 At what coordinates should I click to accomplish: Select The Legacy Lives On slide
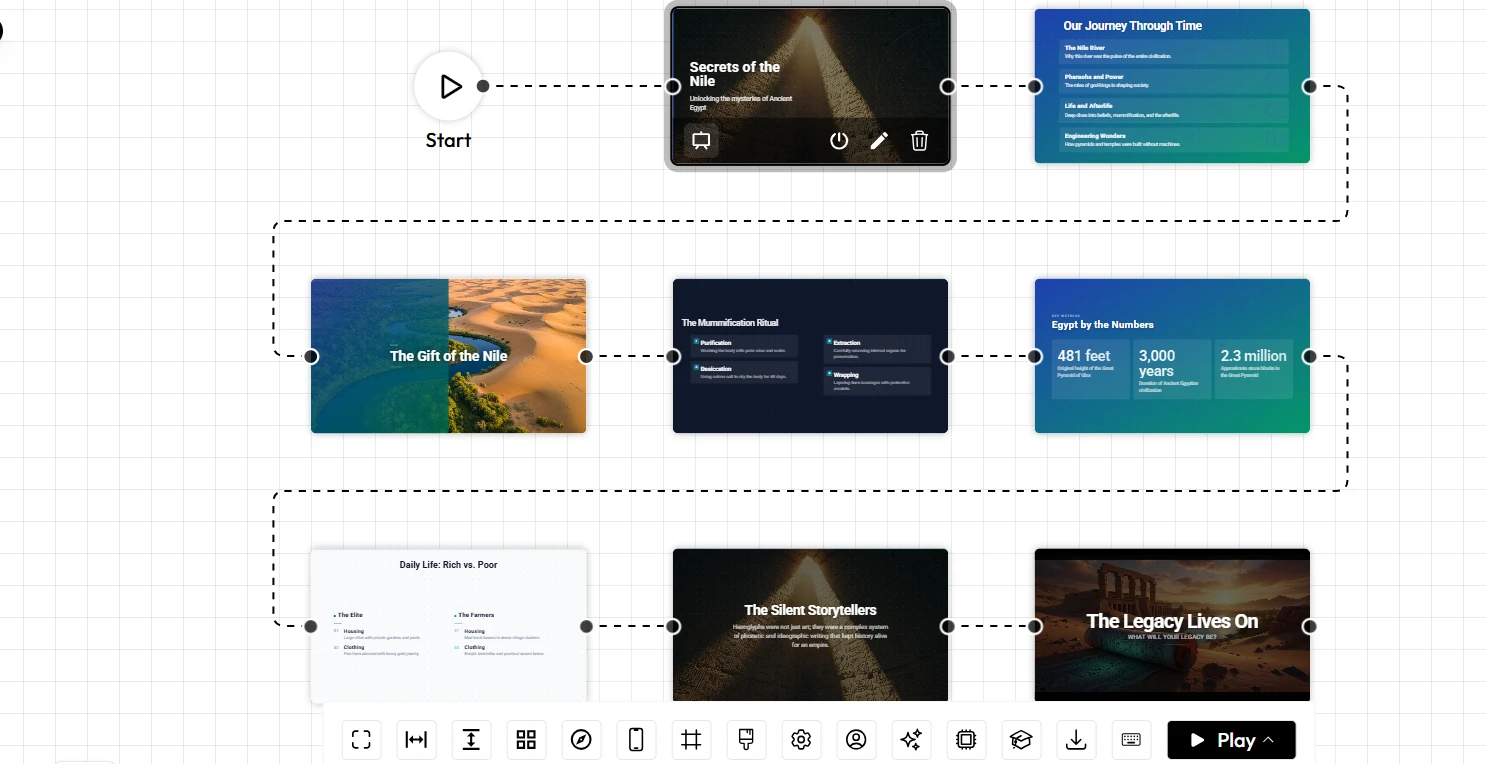point(1172,626)
